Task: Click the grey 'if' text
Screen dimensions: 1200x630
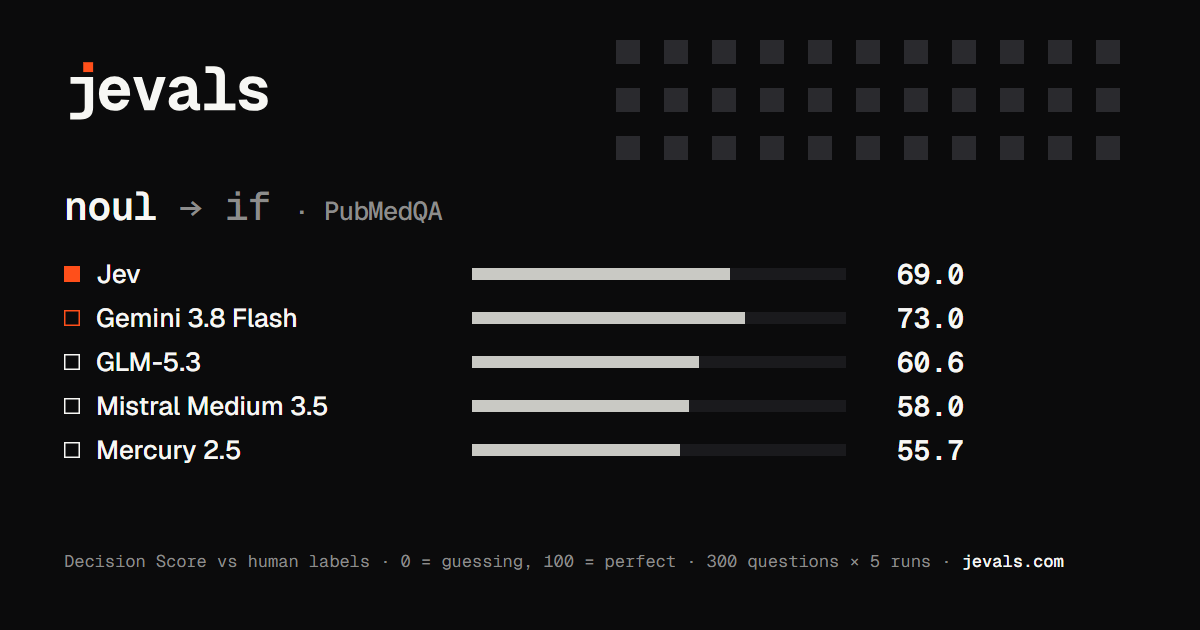Action: point(248,207)
